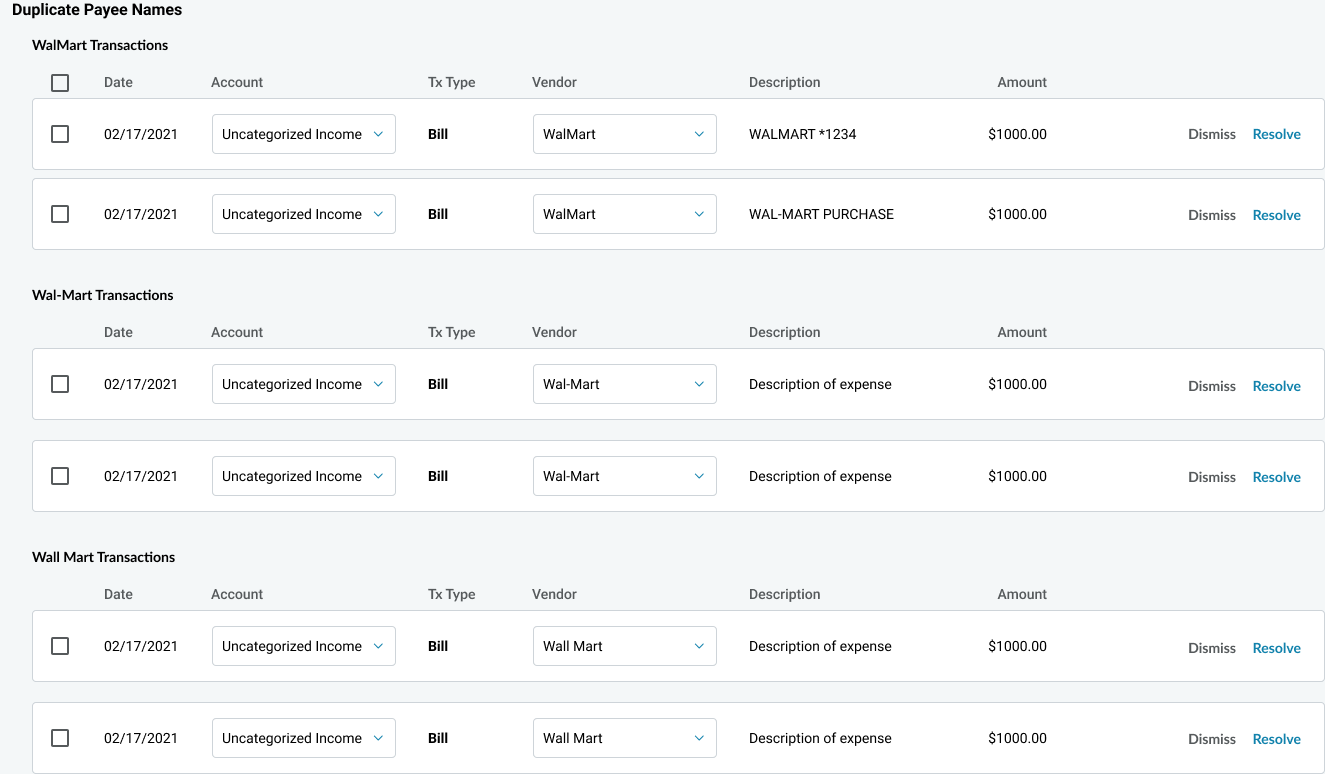Image resolution: width=1325 pixels, height=774 pixels.
Task: Resolve the second Wall Mart vendor transaction
Action: (1276, 739)
